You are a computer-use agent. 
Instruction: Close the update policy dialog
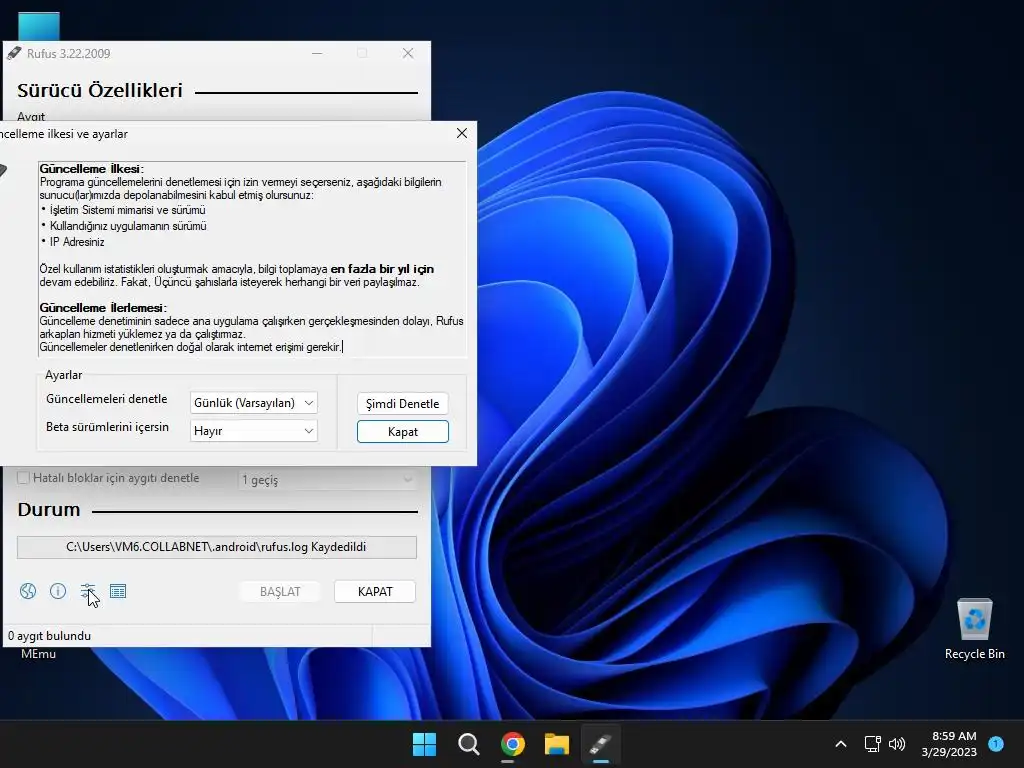point(462,133)
